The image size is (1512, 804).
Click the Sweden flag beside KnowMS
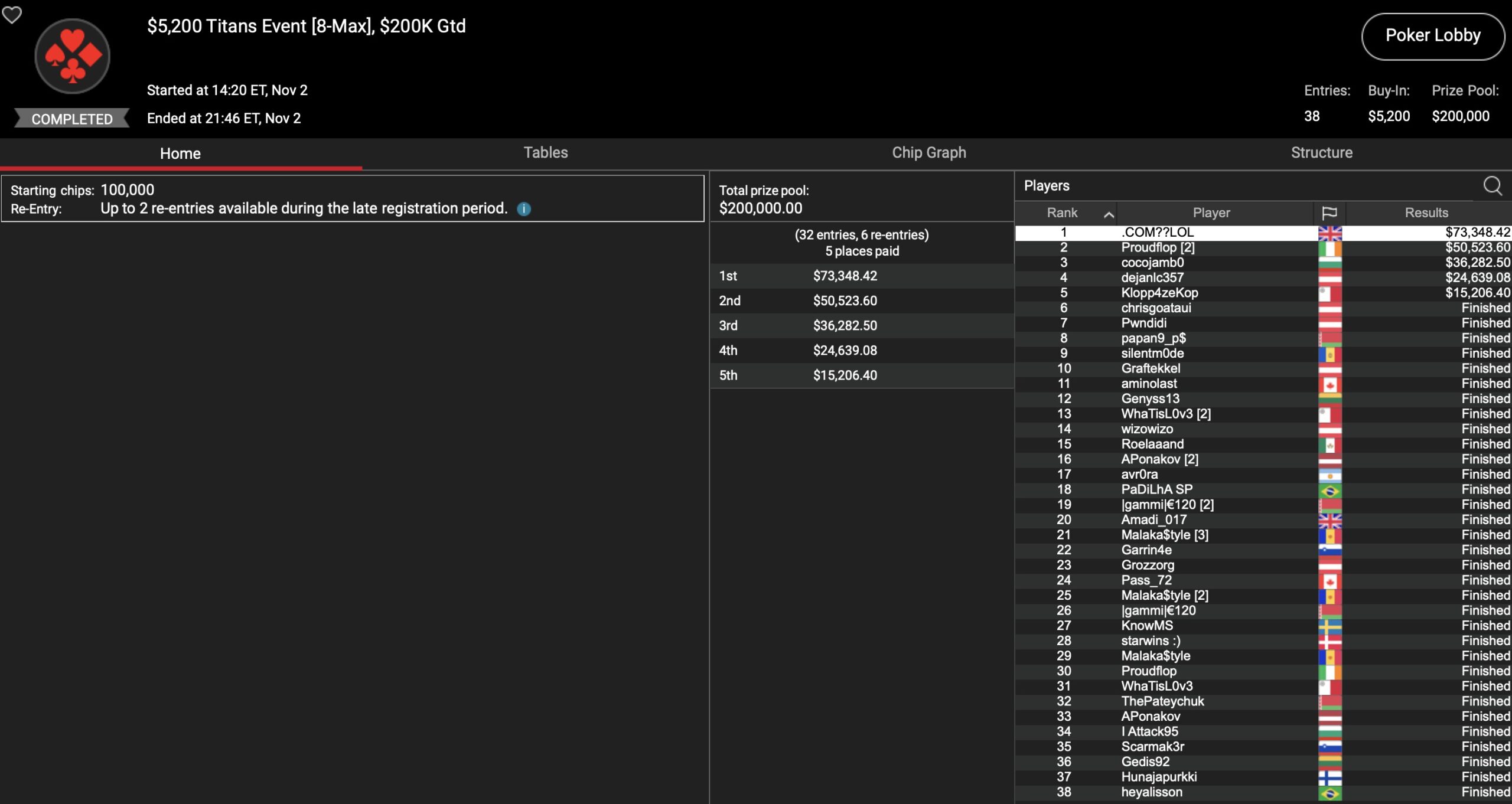pos(1329,626)
